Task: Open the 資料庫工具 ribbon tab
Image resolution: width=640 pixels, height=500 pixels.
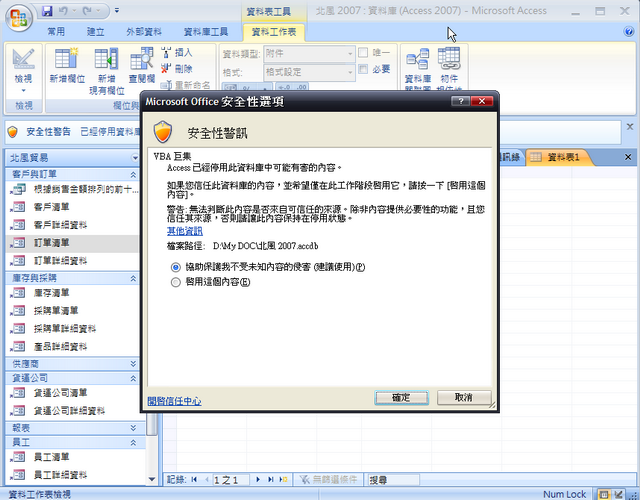Action: 206,31
